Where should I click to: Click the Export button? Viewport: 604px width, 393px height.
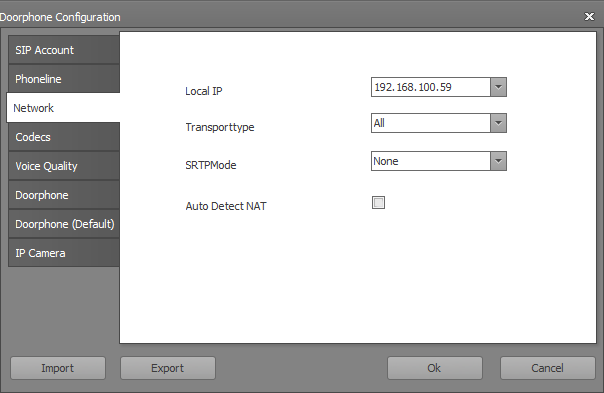click(x=168, y=368)
